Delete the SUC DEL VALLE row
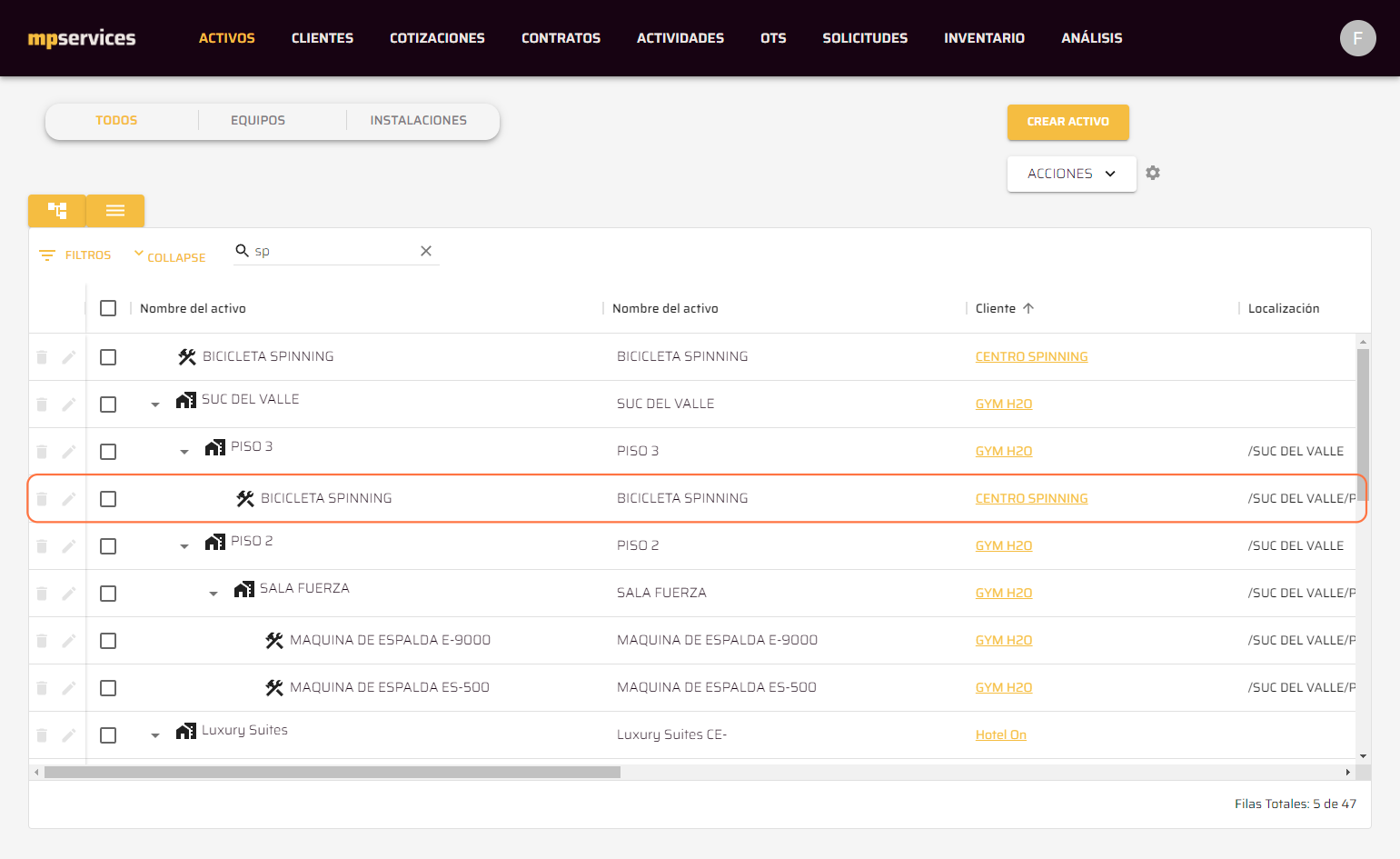This screenshot has width=1400, height=859. [42, 405]
